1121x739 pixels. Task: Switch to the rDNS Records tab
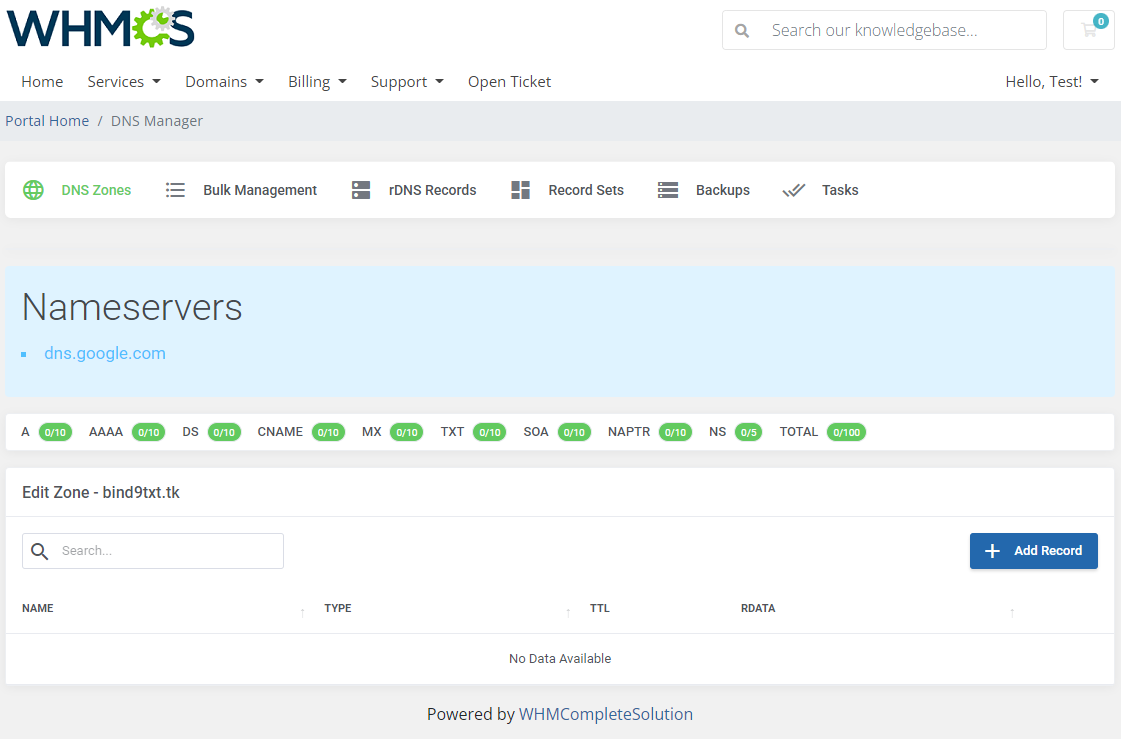click(415, 190)
